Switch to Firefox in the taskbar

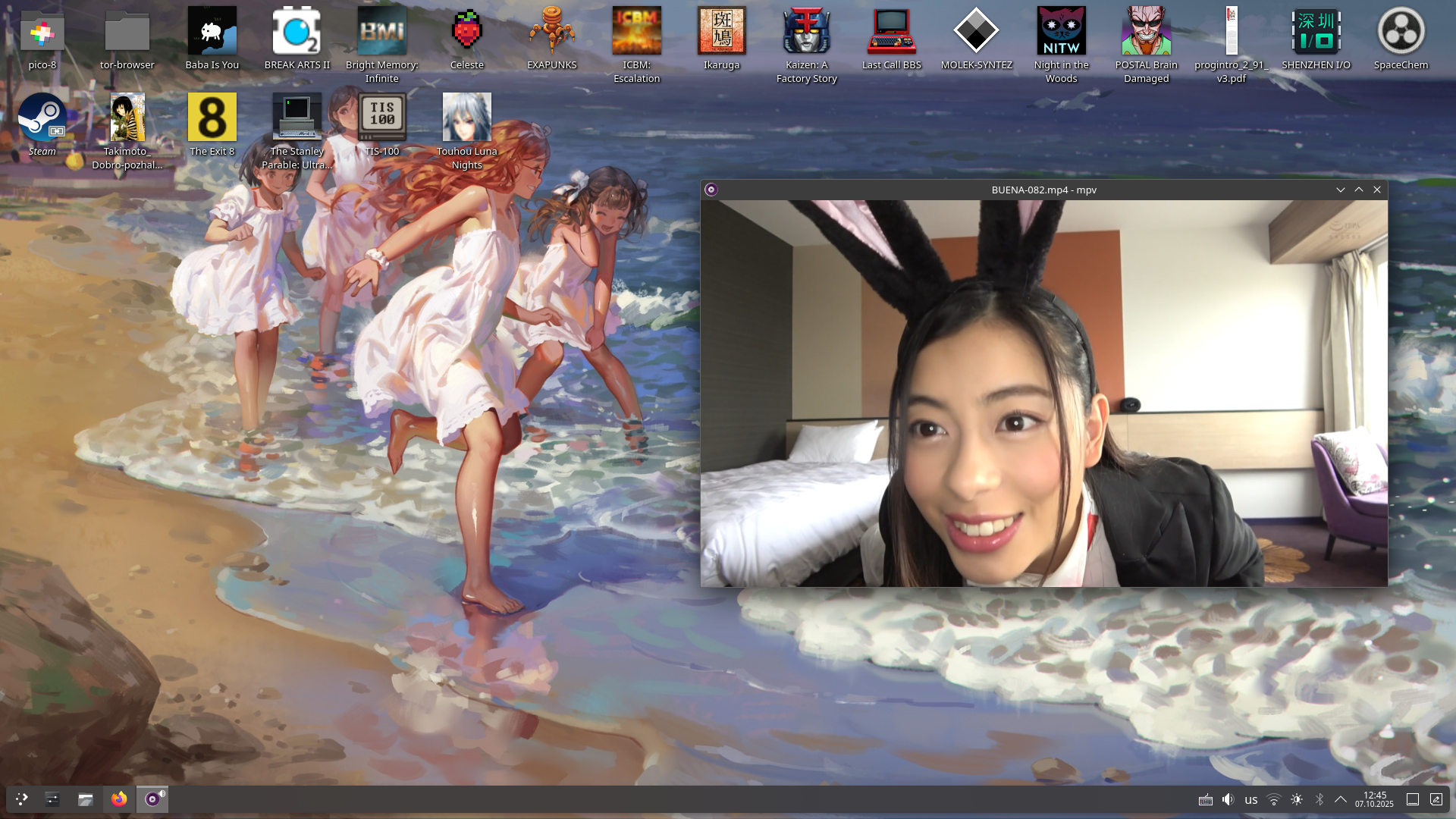(x=119, y=799)
